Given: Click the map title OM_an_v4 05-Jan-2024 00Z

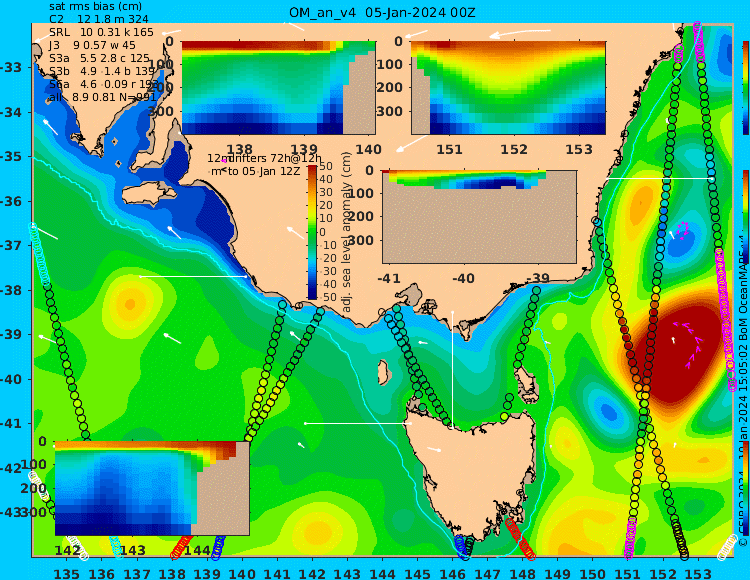Looking at the screenshot, I should [x=382, y=13].
